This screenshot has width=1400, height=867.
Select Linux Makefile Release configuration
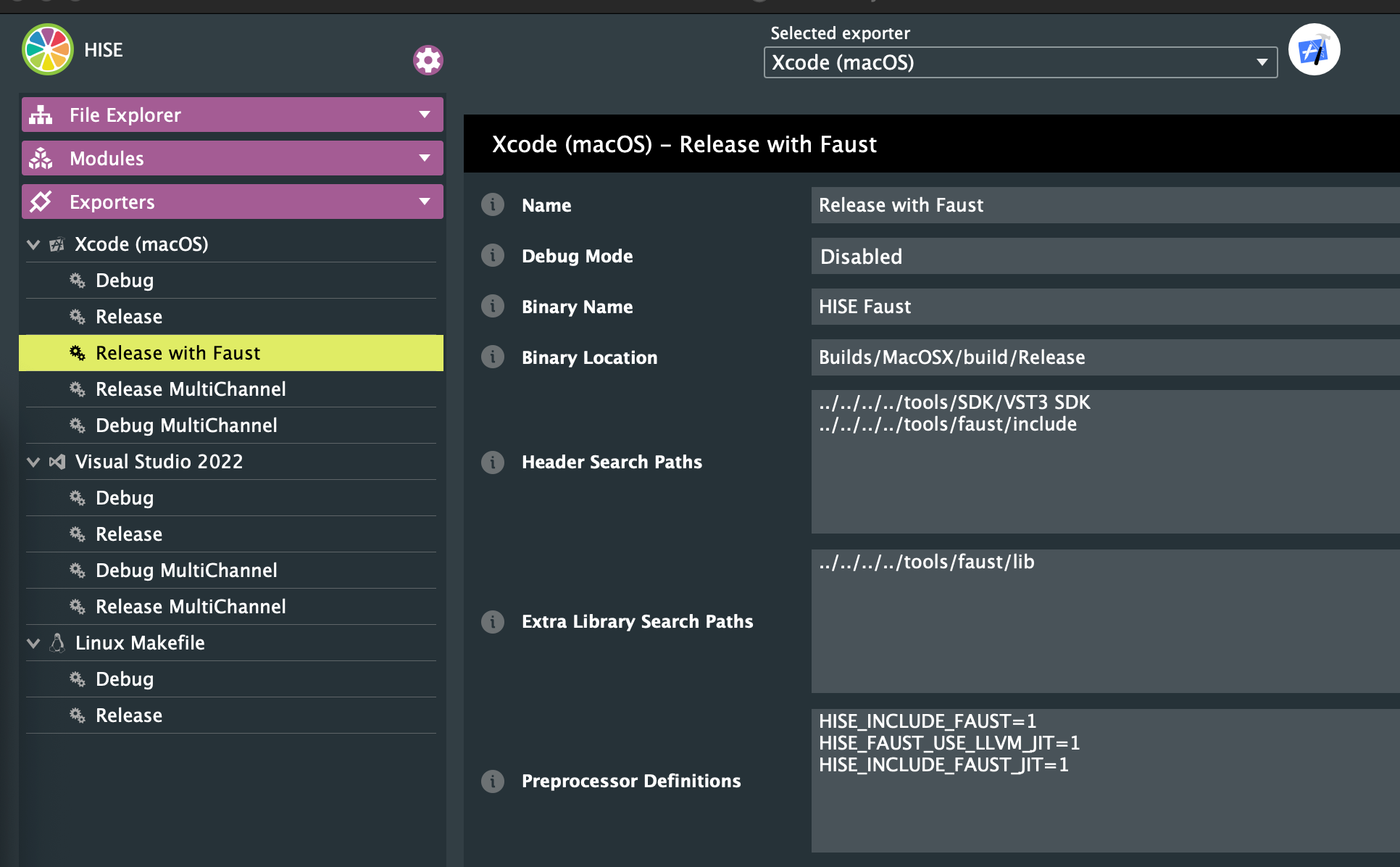231,715
